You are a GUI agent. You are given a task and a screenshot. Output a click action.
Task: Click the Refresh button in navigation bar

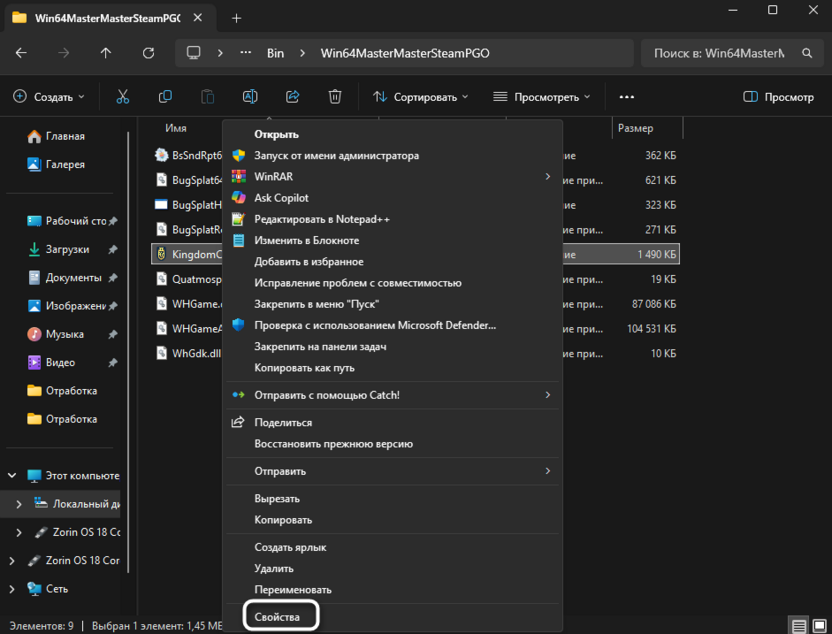click(x=149, y=53)
